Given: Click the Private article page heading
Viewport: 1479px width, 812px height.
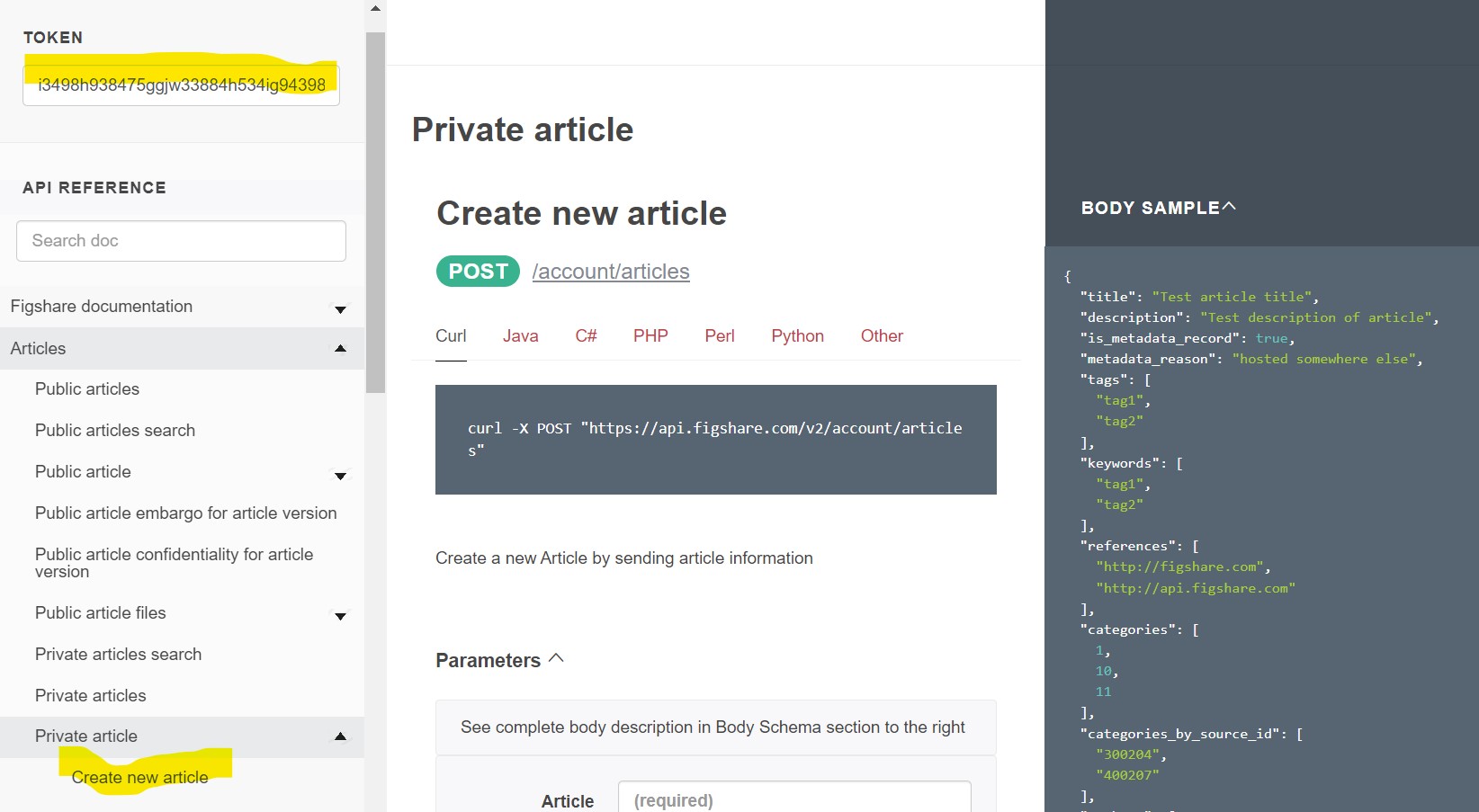Looking at the screenshot, I should pyautogui.click(x=523, y=130).
